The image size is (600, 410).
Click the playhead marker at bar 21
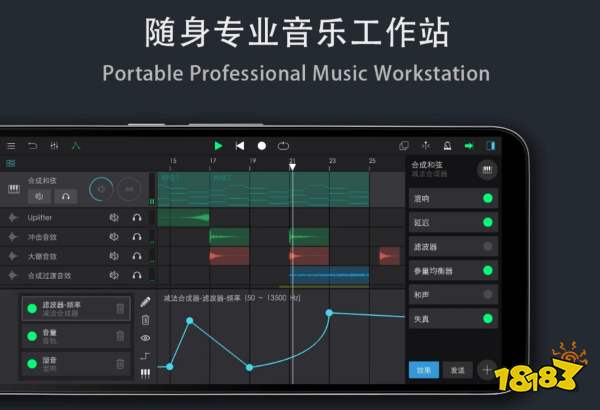click(x=292, y=167)
